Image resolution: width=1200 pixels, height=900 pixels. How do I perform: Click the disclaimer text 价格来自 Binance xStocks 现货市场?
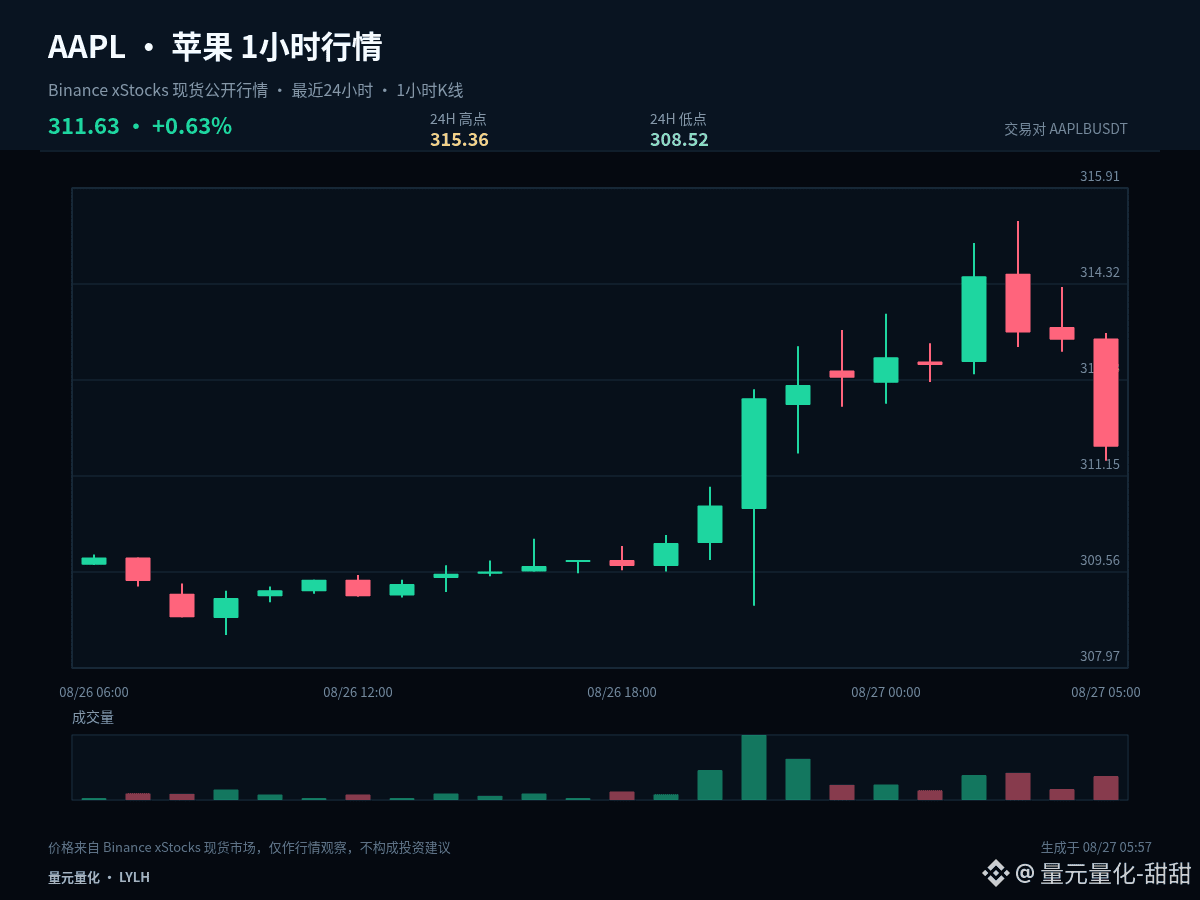pyautogui.click(x=154, y=848)
